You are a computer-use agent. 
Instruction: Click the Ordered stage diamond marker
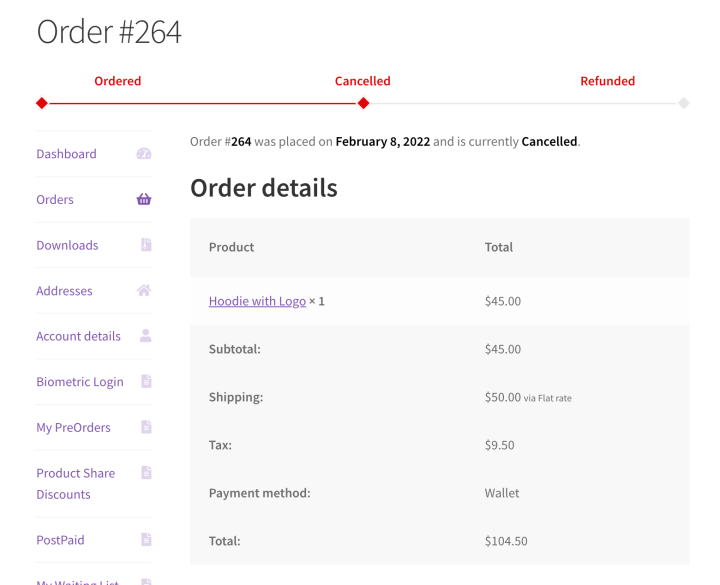coord(42,103)
